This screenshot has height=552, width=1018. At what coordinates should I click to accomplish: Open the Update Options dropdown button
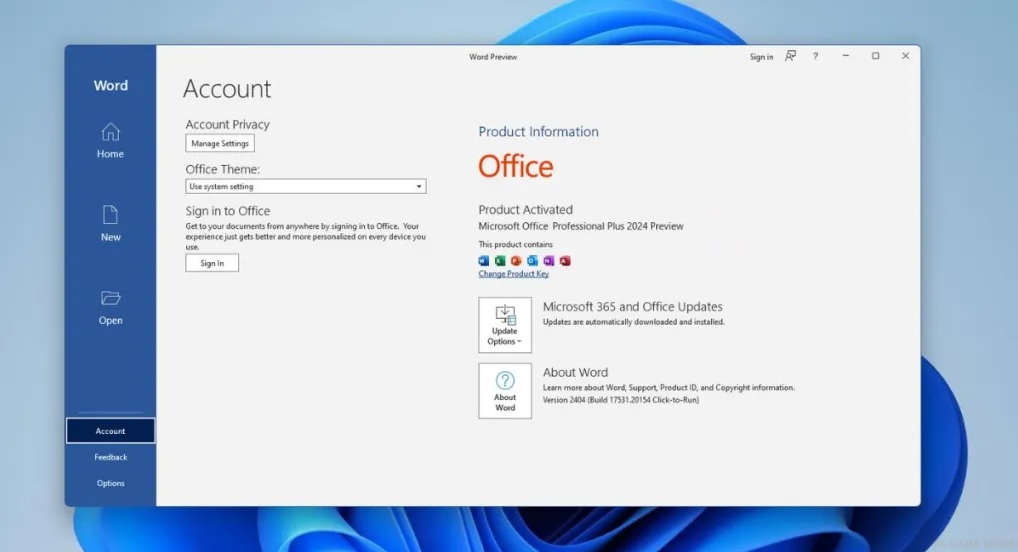click(x=505, y=325)
